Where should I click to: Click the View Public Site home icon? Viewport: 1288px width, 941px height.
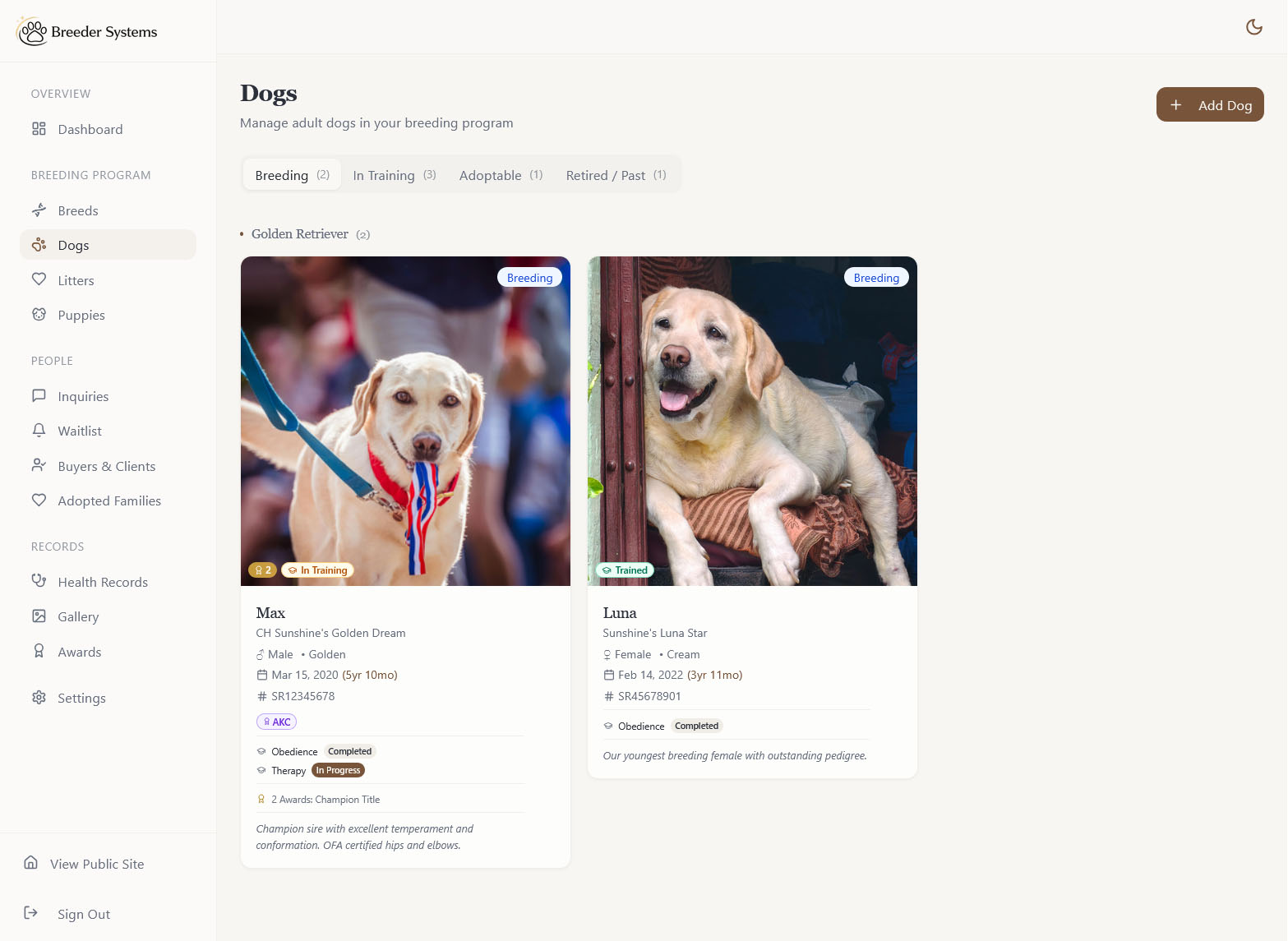(x=31, y=863)
